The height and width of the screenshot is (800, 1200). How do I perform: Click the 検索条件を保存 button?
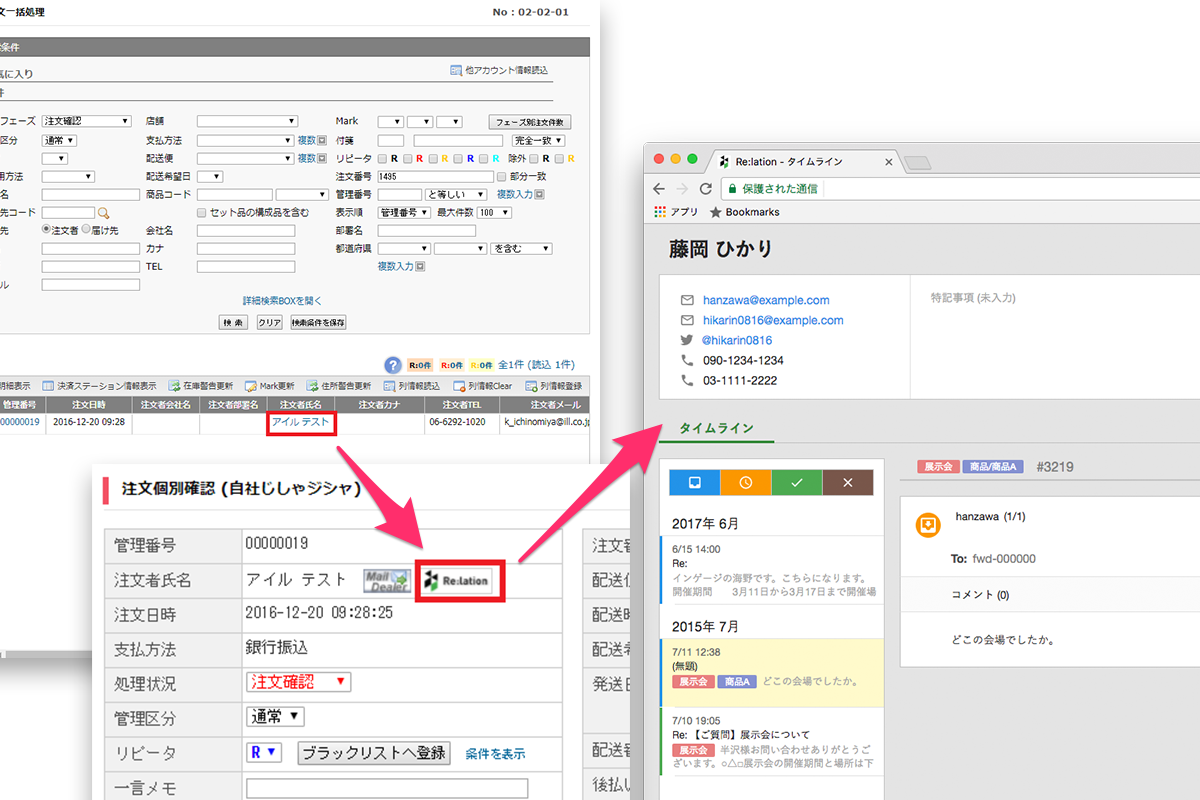pyautogui.click(x=318, y=322)
